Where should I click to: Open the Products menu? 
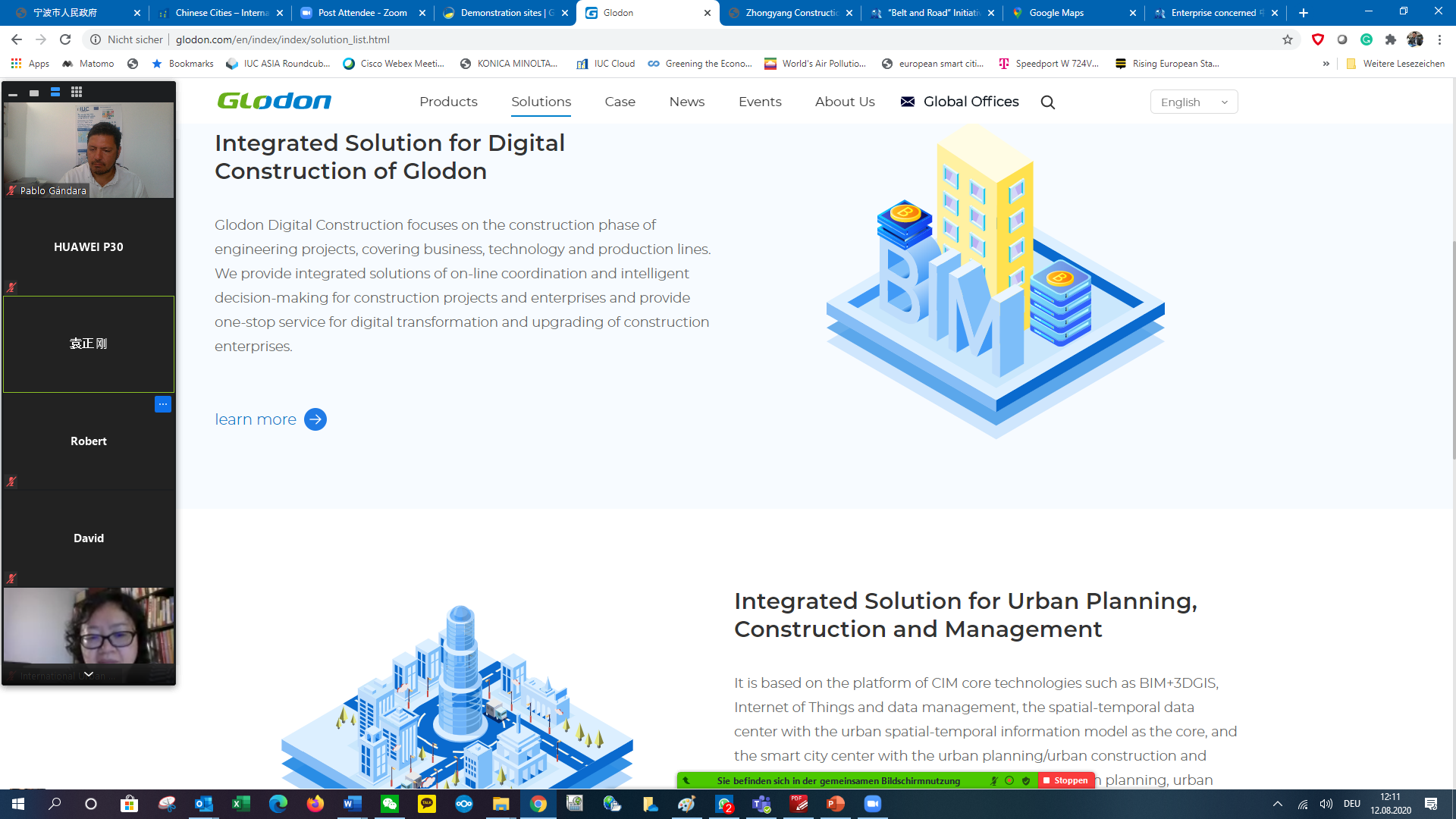click(448, 102)
